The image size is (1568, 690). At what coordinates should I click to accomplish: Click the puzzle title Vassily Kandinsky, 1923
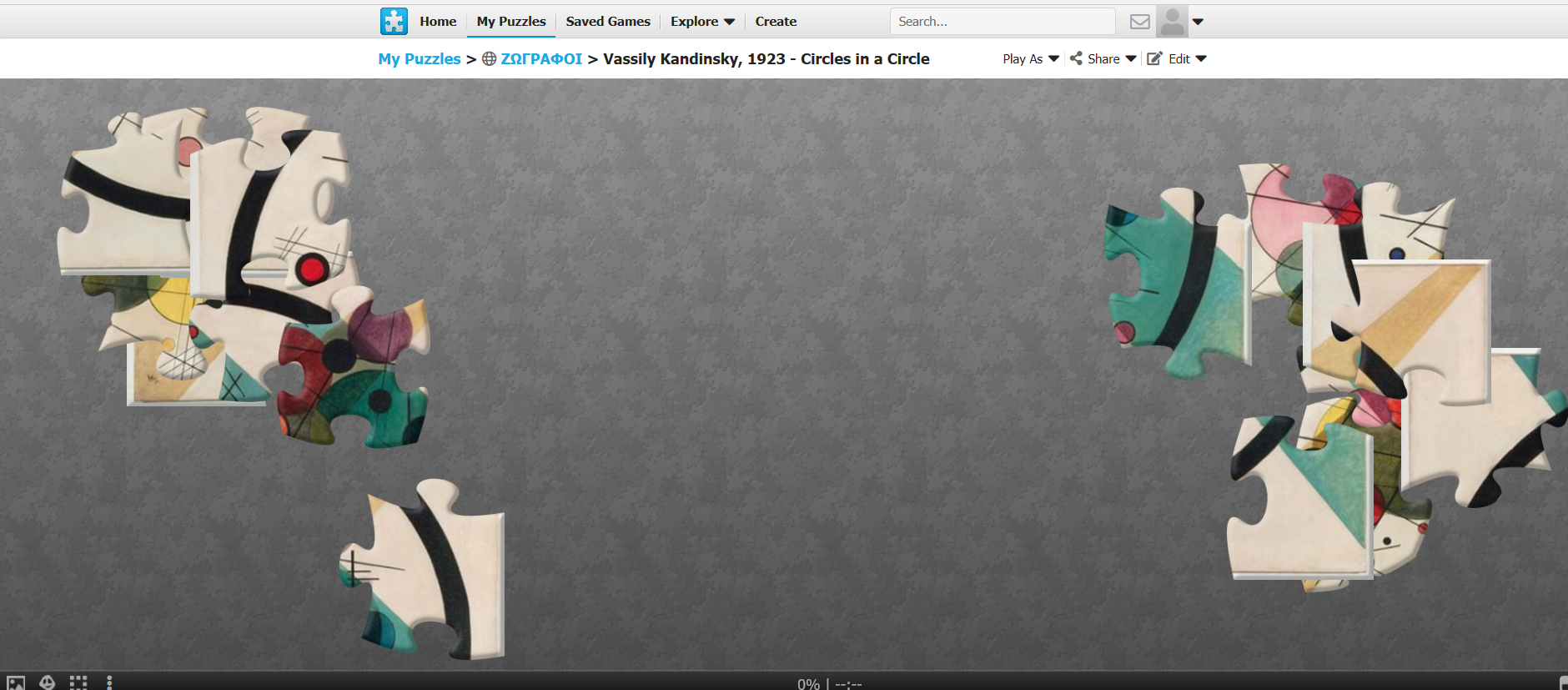(x=766, y=58)
